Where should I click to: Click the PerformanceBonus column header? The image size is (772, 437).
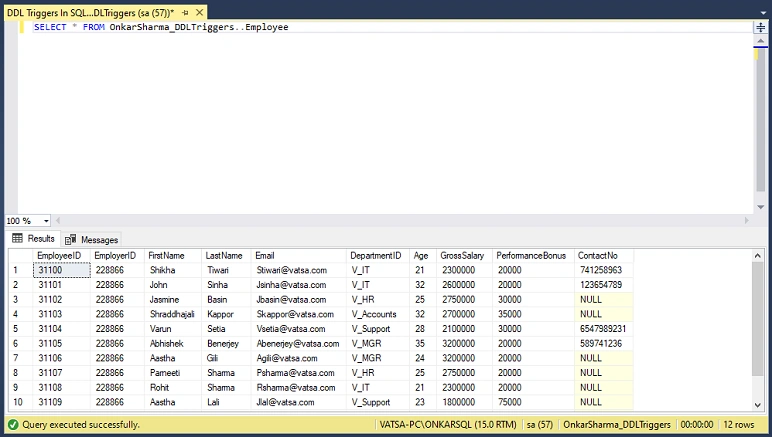coord(533,256)
